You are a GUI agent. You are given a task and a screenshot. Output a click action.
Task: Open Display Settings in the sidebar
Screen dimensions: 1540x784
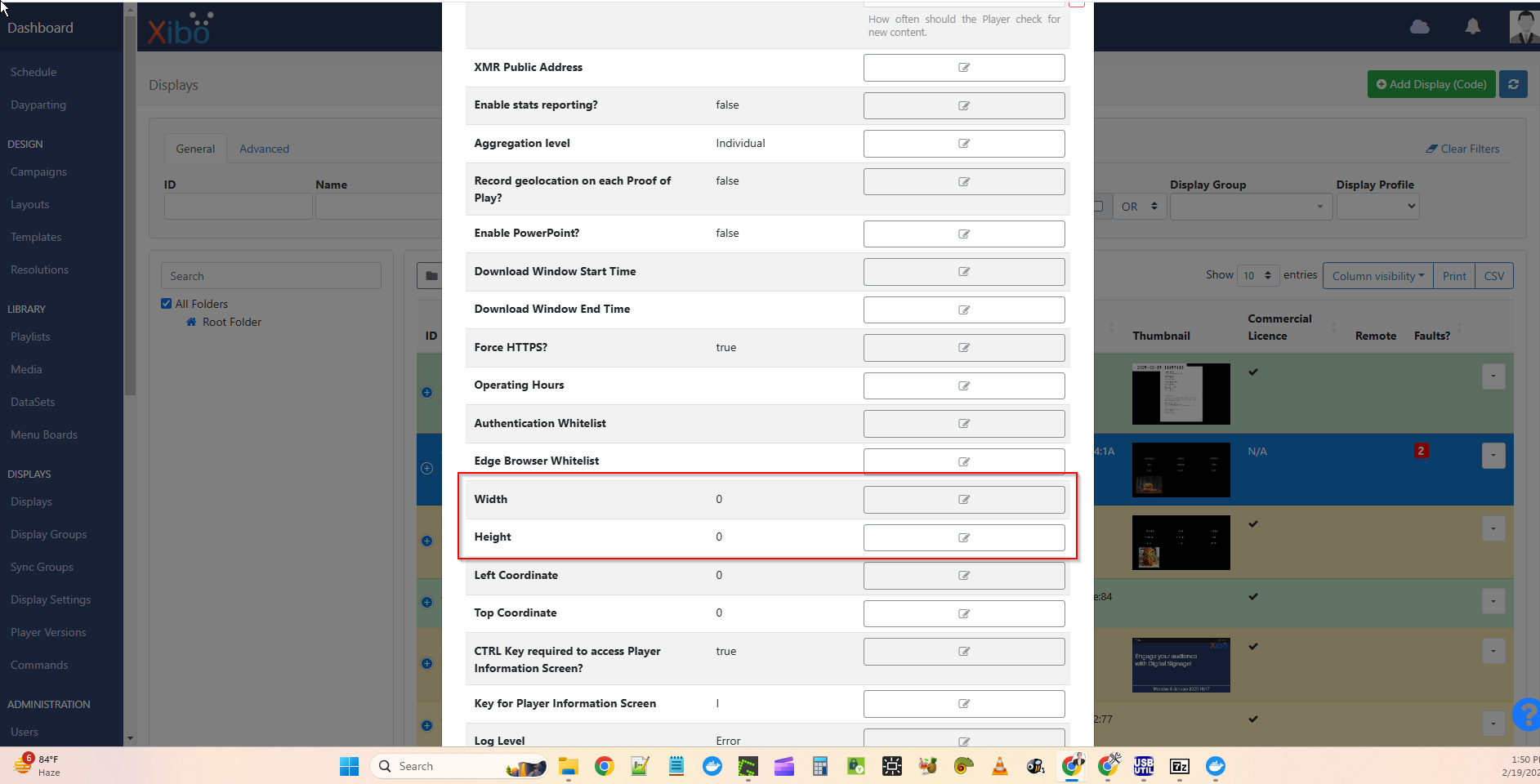point(51,599)
